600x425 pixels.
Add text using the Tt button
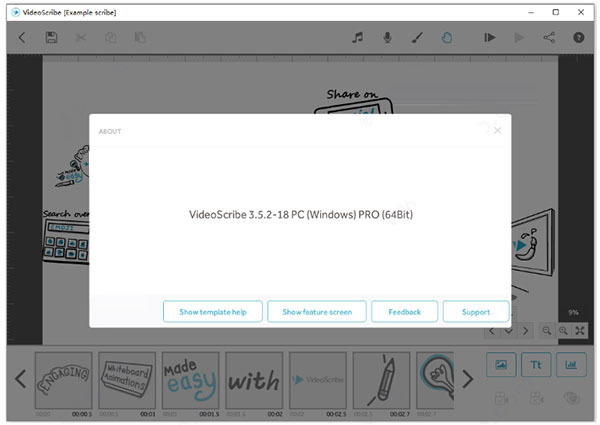[x=536, y=365]
